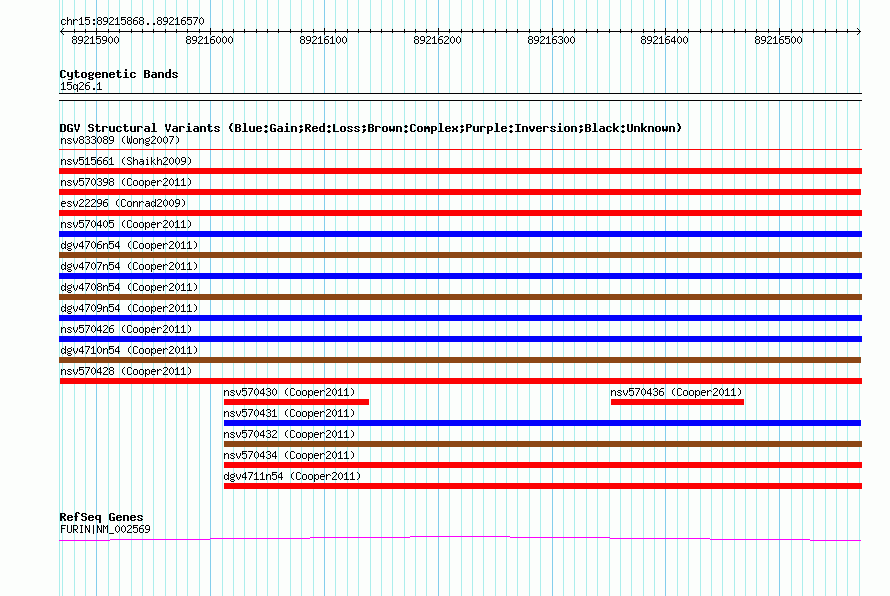Click the 89216300 ruler position

coord(551,40)
